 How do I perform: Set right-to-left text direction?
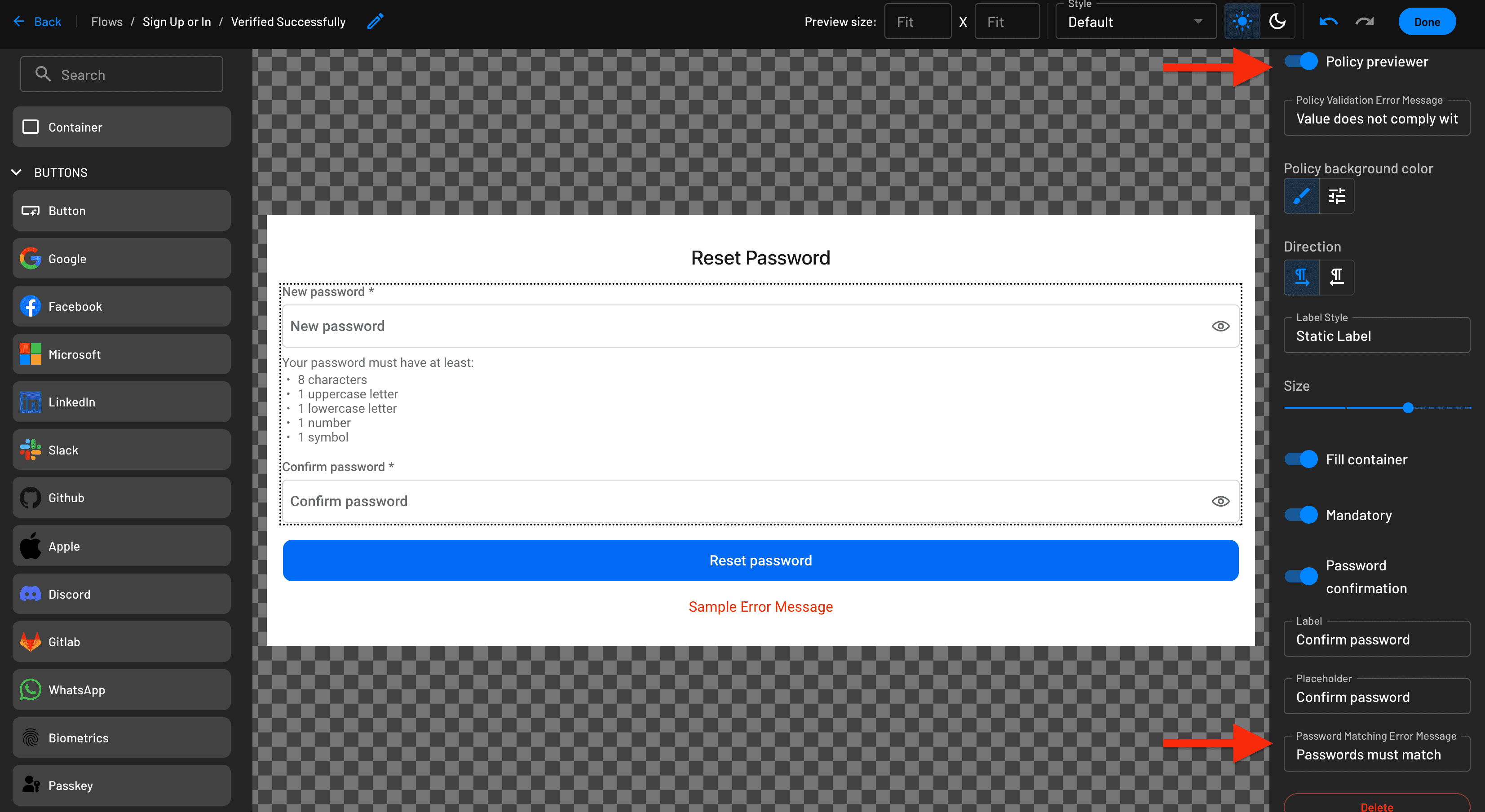pyautogui.click(x=1337, y=277)
